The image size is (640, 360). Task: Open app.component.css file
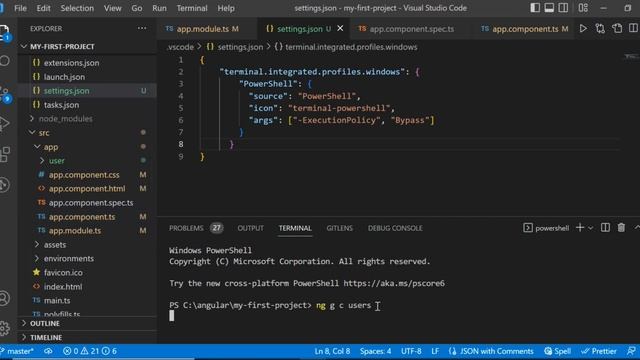84,175
